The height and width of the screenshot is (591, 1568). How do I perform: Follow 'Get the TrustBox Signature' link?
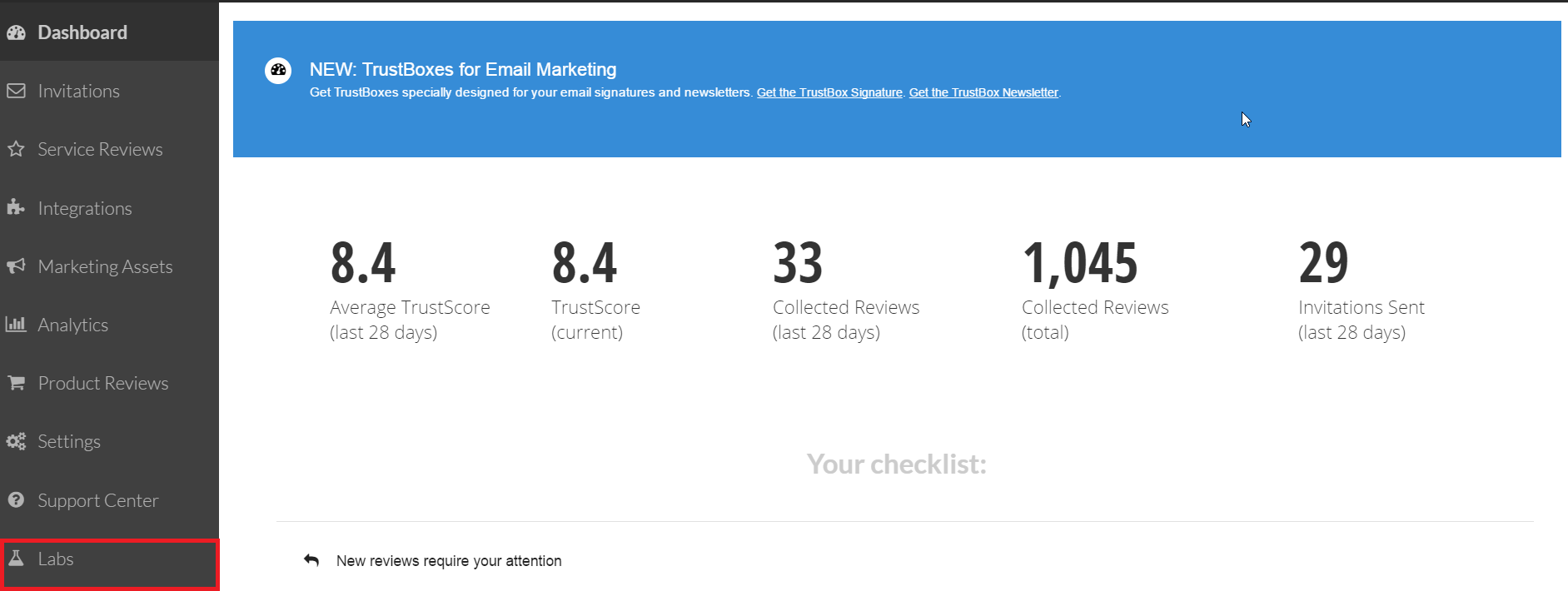(829, 92)
